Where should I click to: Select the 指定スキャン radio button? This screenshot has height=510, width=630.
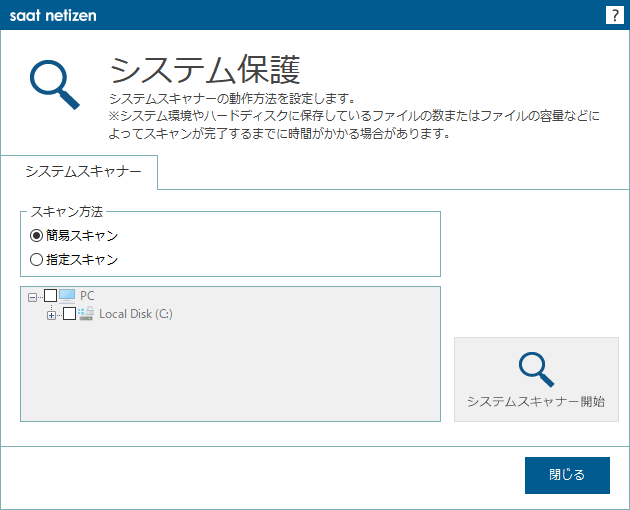(x=36, y=260)
